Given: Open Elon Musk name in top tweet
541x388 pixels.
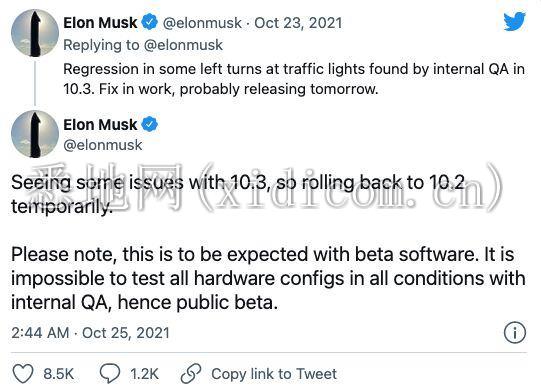Looking at the screenshot, I should 100,23.
